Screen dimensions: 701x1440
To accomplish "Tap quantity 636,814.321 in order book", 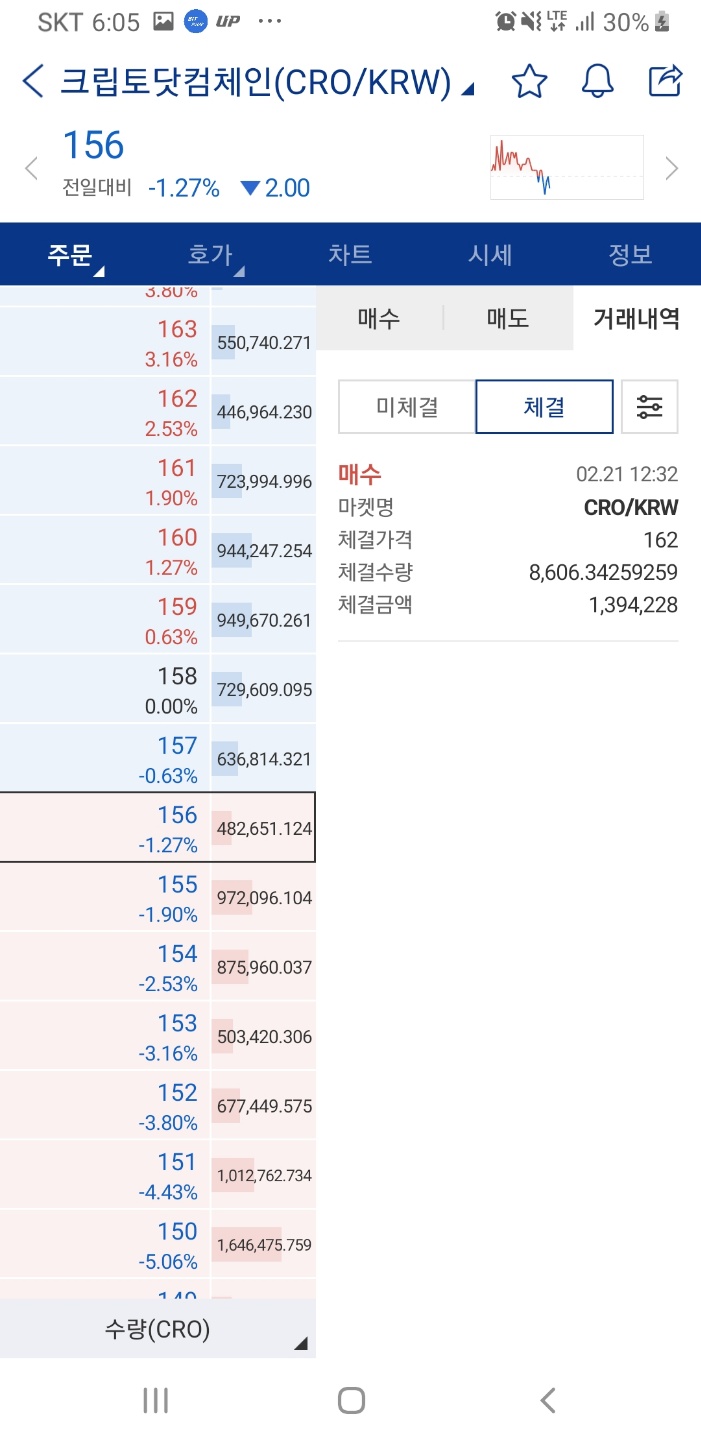I will tap(264, 760).
